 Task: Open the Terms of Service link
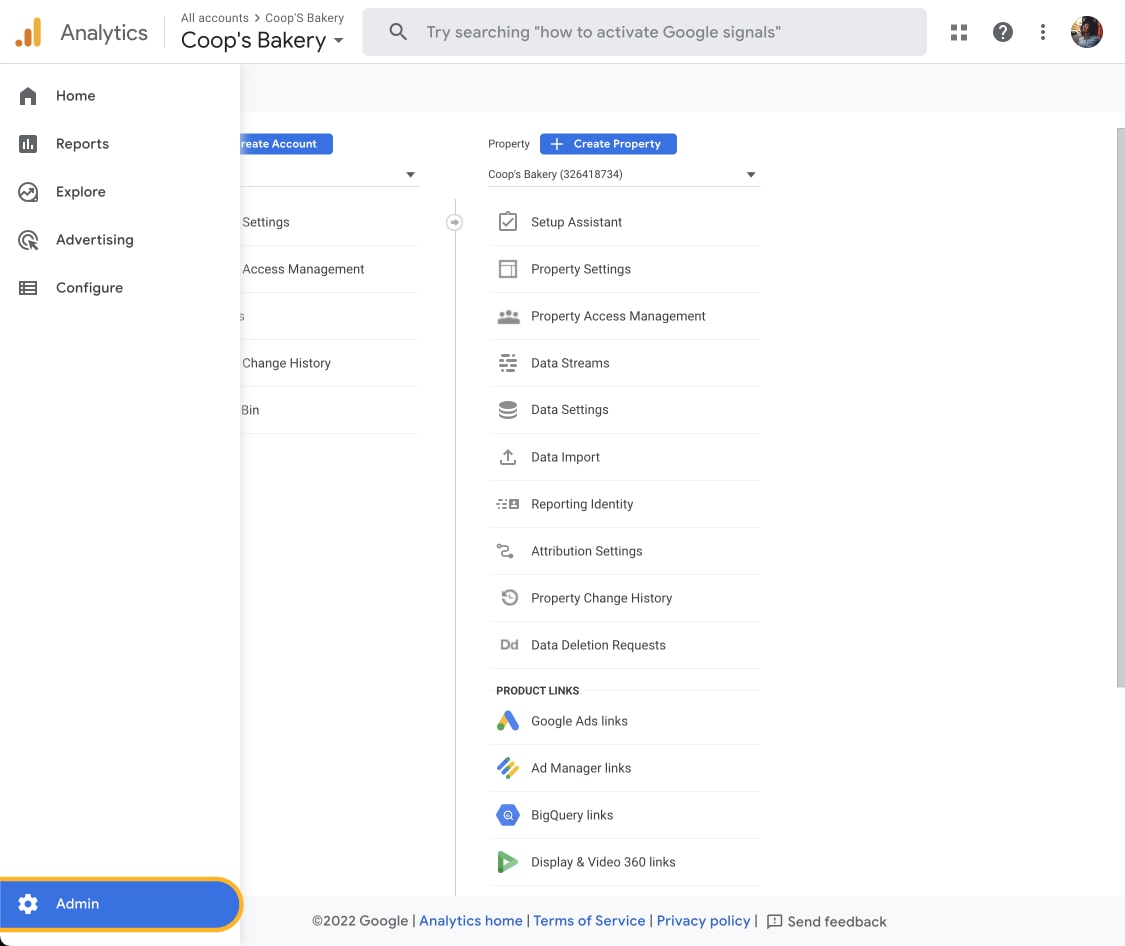589,921
